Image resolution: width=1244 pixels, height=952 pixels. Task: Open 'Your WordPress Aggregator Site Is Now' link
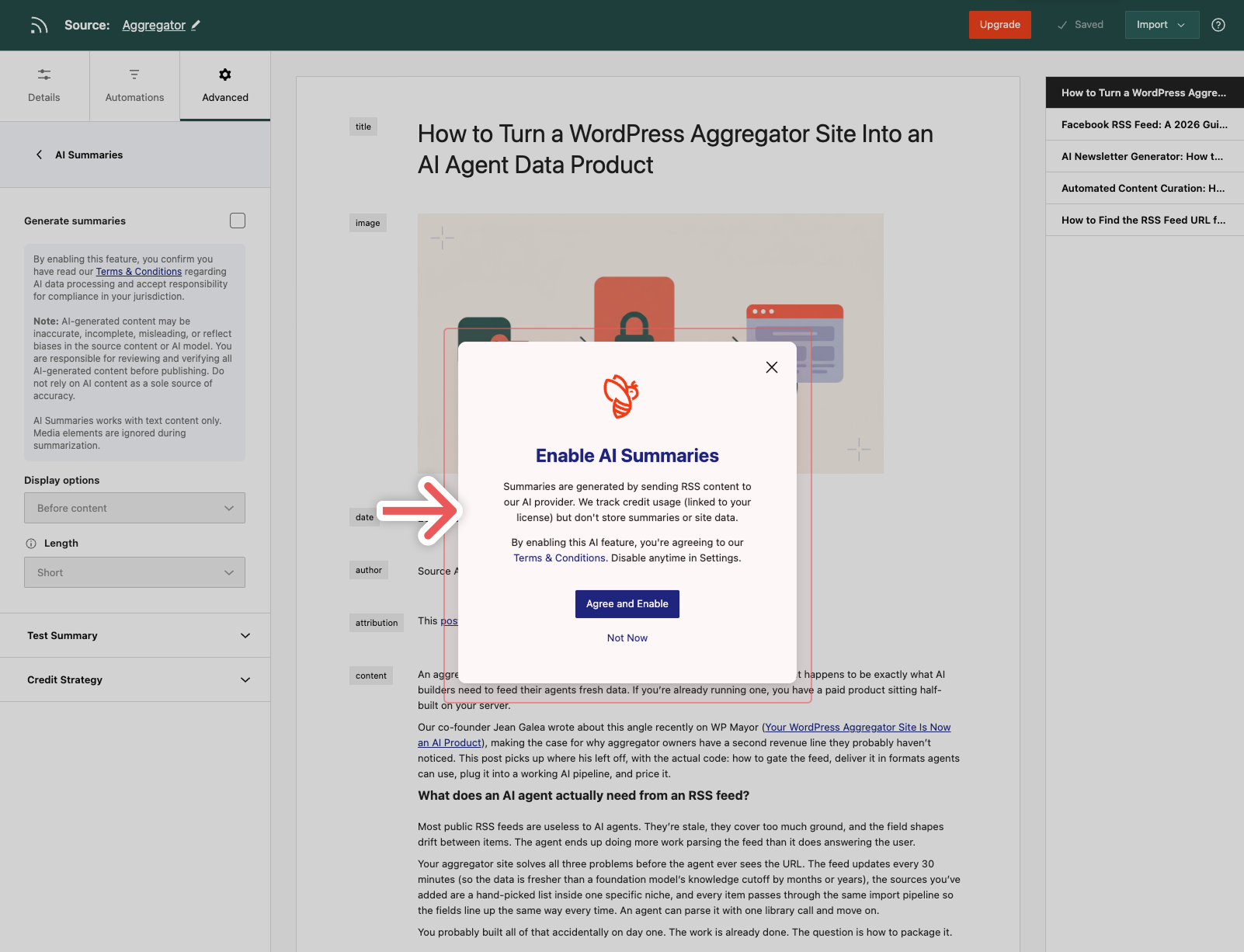(858, 728)
